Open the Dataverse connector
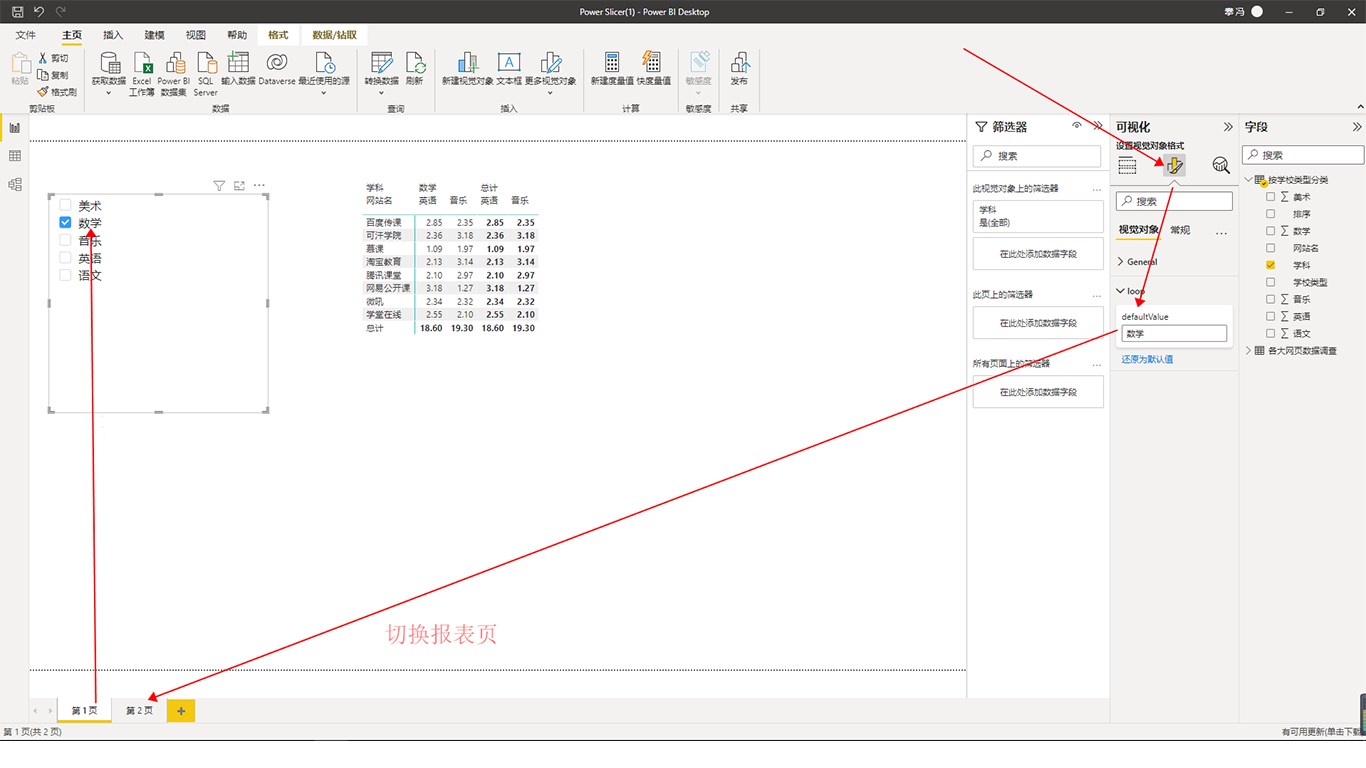The width and height of the screenshot is (1366, 768). [277, 69]
